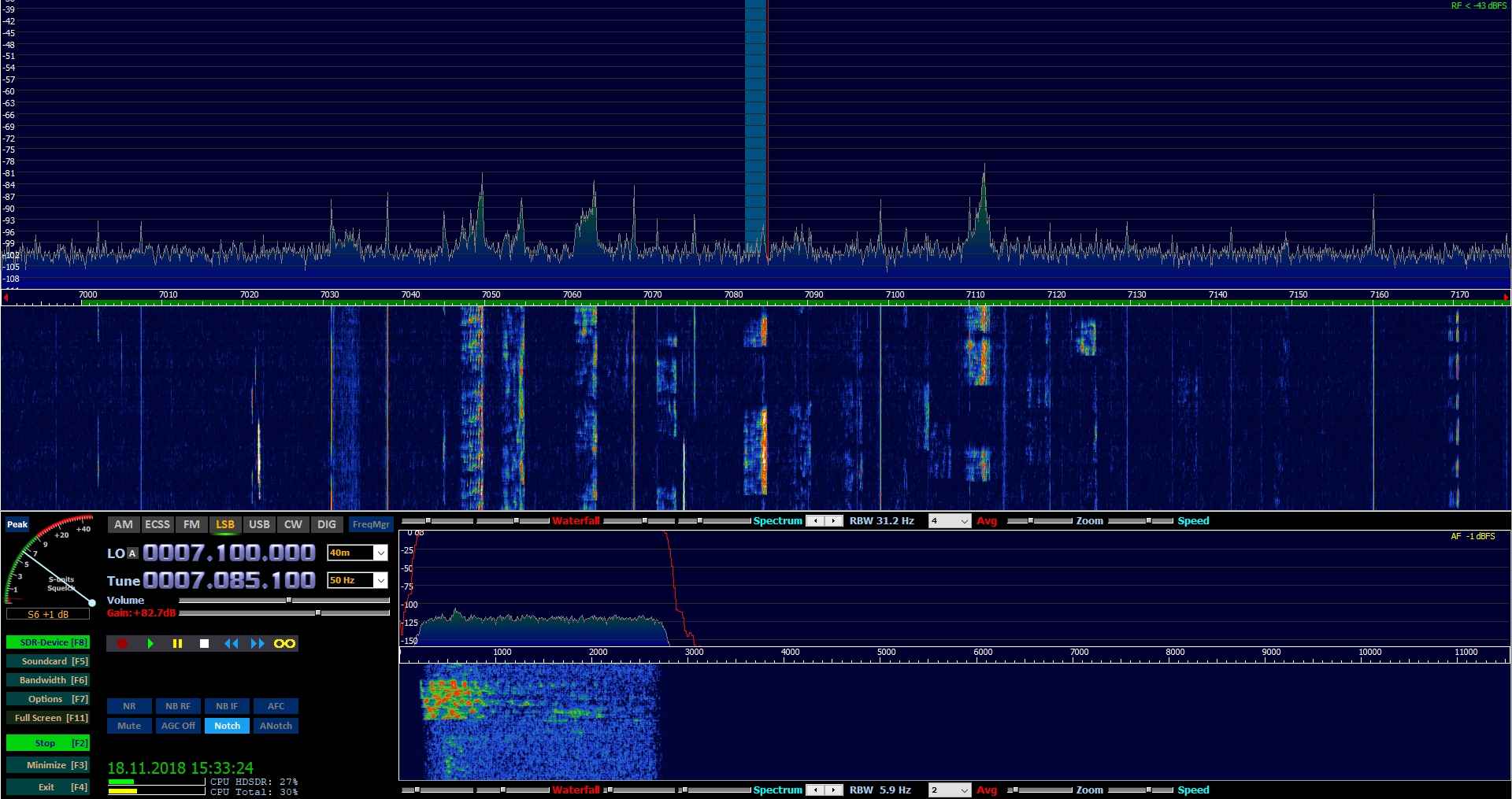
Task: Click upper RBW left arrow button
Action: click(x=816, y=521)
